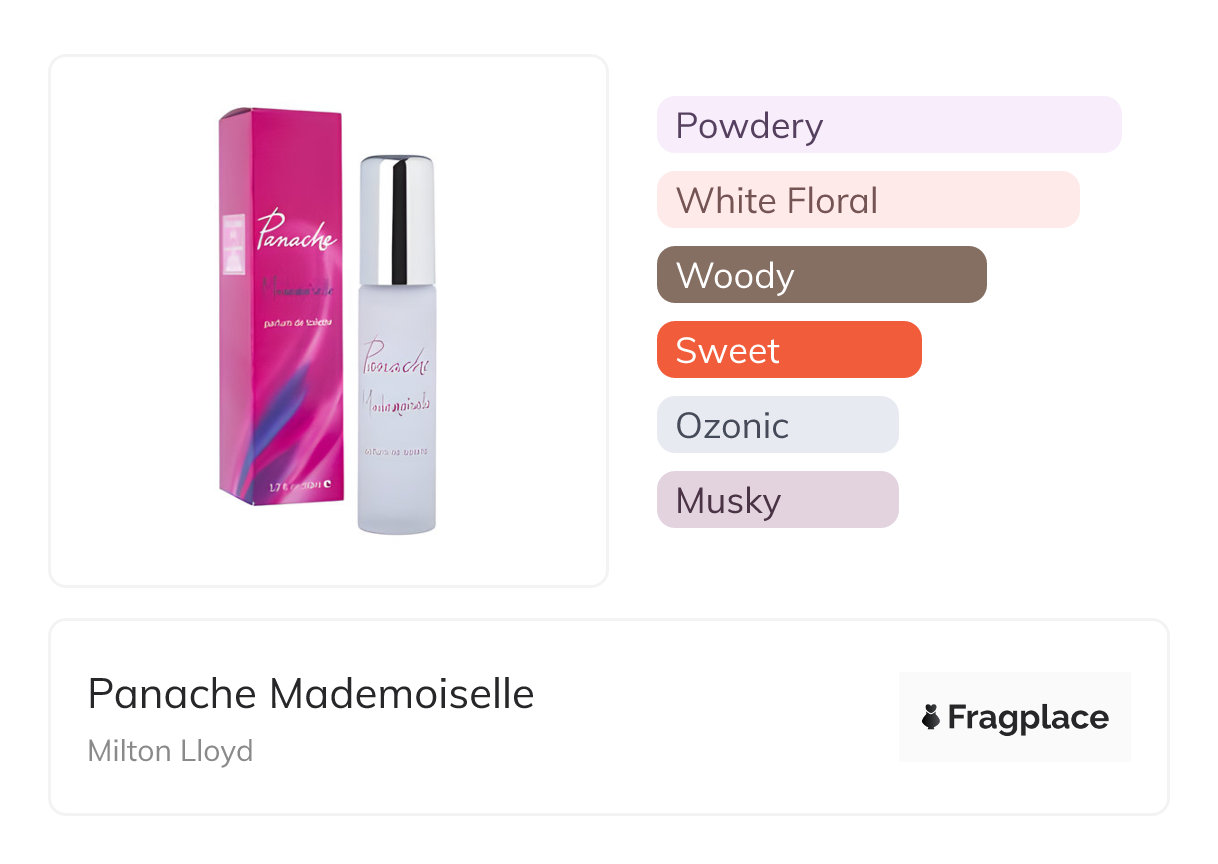Click the Fragplace brand name text
Viewport: 1218px width, 864px height.
[1028, 718]
